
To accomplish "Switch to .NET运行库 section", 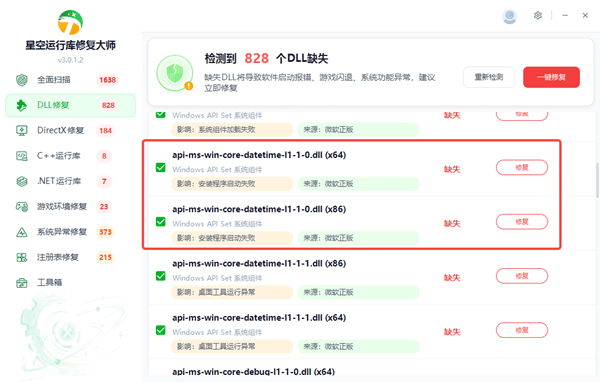I will pyautogui.click(x=70, y=181).
